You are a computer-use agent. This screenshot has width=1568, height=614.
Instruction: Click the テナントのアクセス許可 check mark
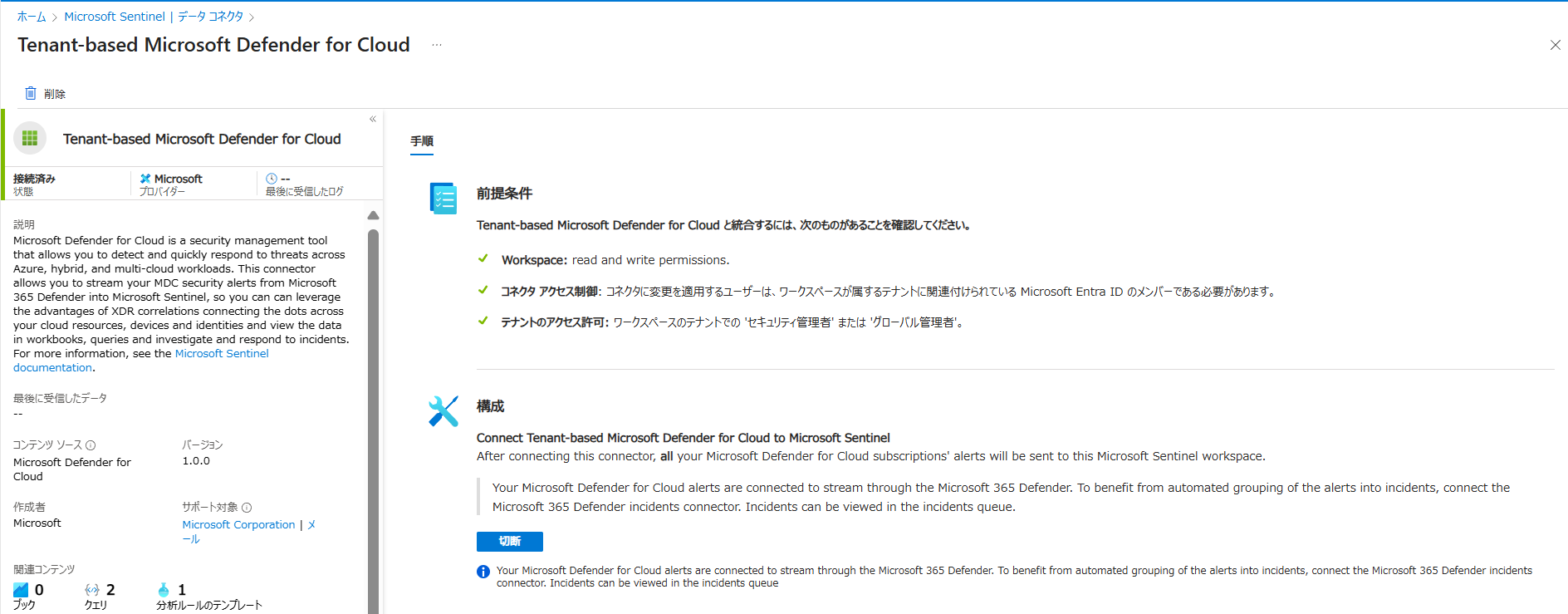pos(483,321)
